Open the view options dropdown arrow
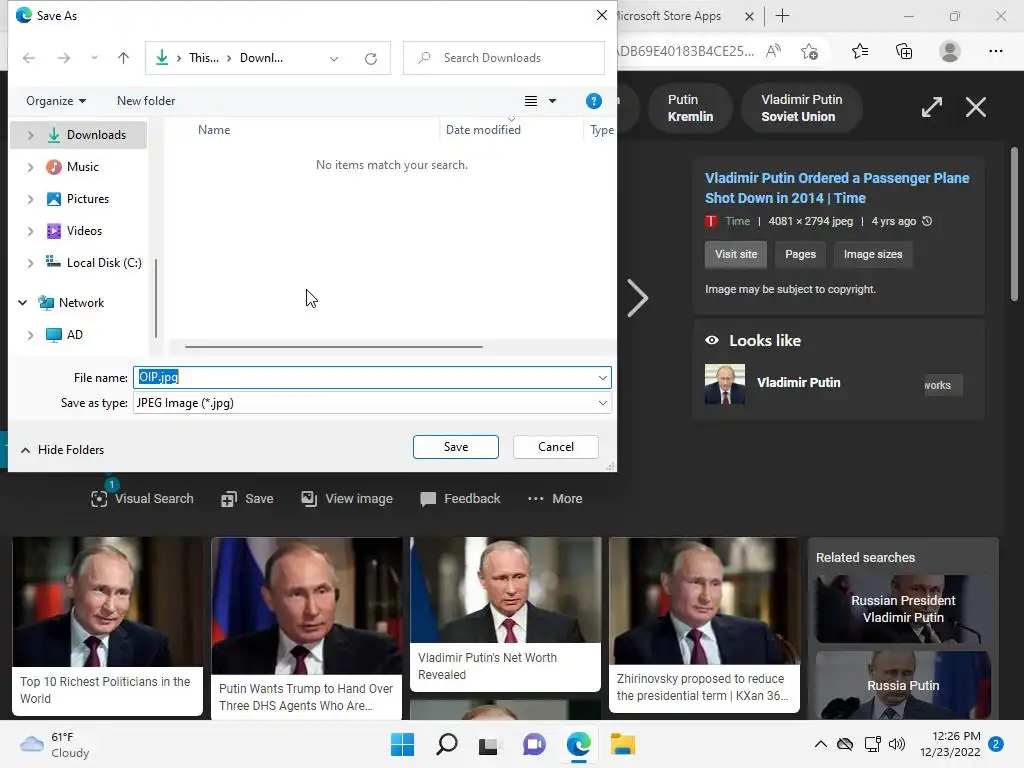 (x=552, y=101)
